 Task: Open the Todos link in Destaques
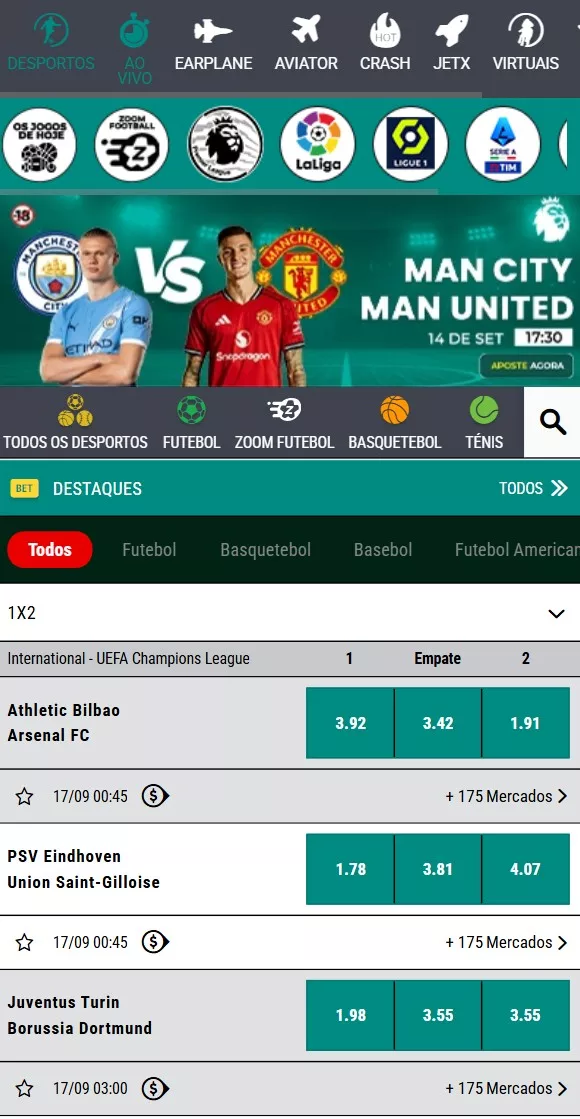[x=533, y=488]
